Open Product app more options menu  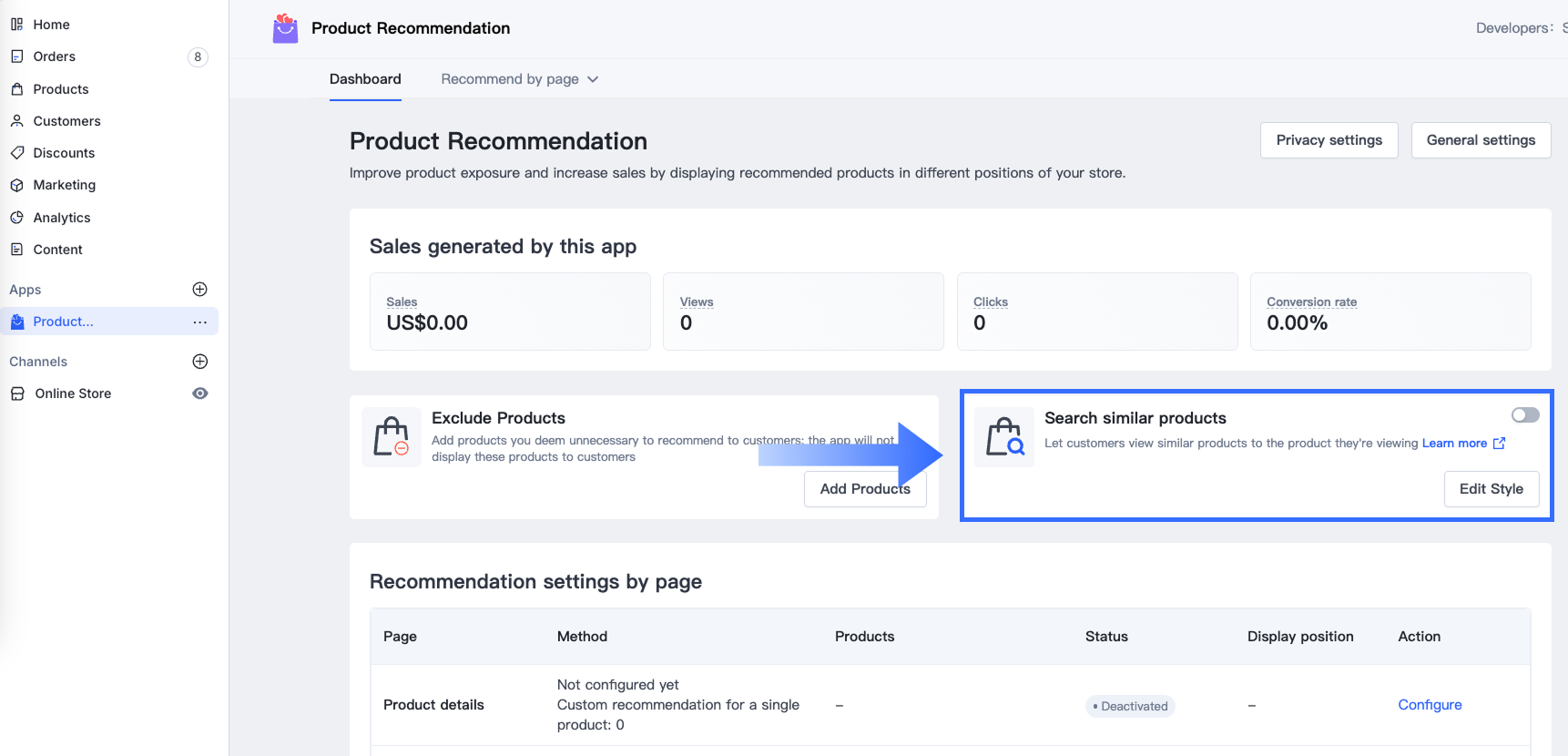(x=200, y=322)
